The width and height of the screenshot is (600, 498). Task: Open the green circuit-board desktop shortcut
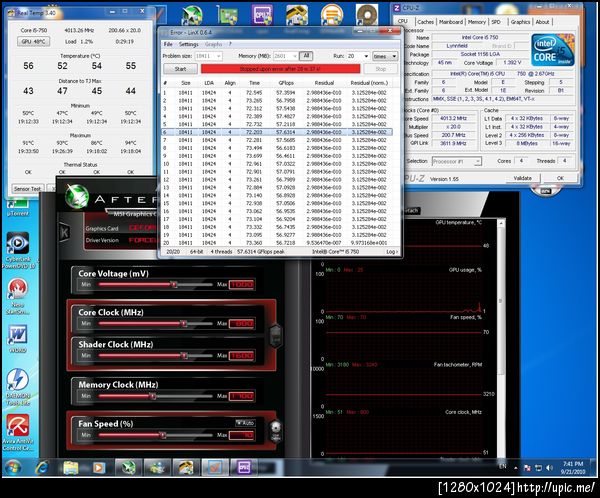(x=227, y=16)
